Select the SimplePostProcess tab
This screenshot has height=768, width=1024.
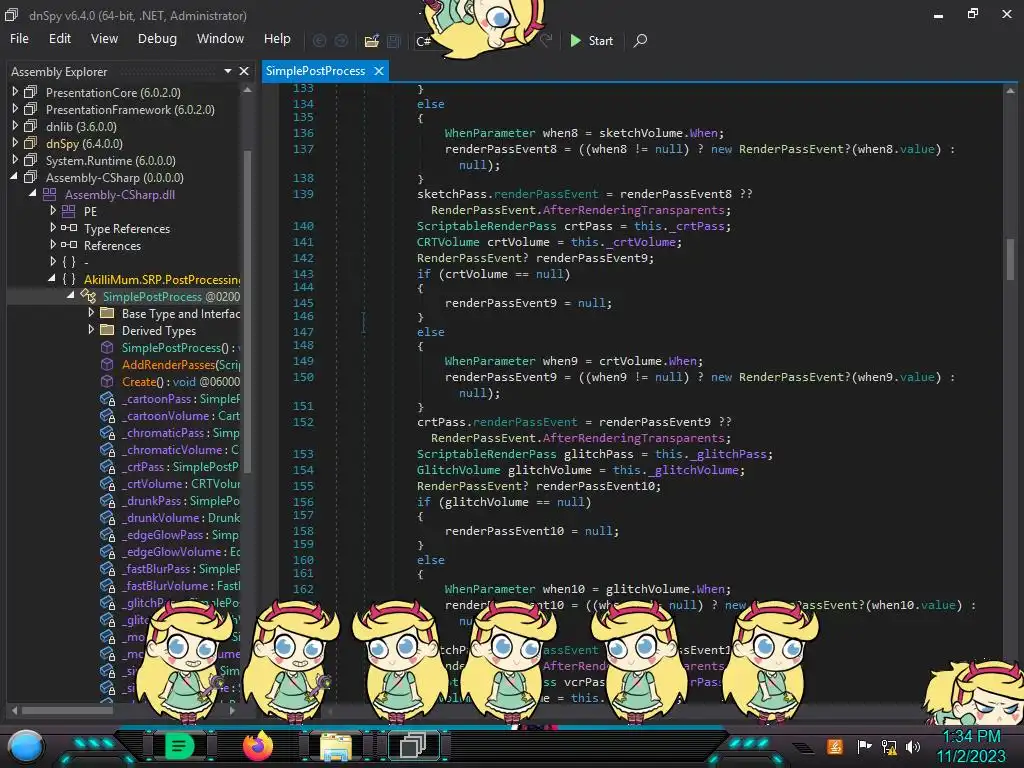(315, 71)
